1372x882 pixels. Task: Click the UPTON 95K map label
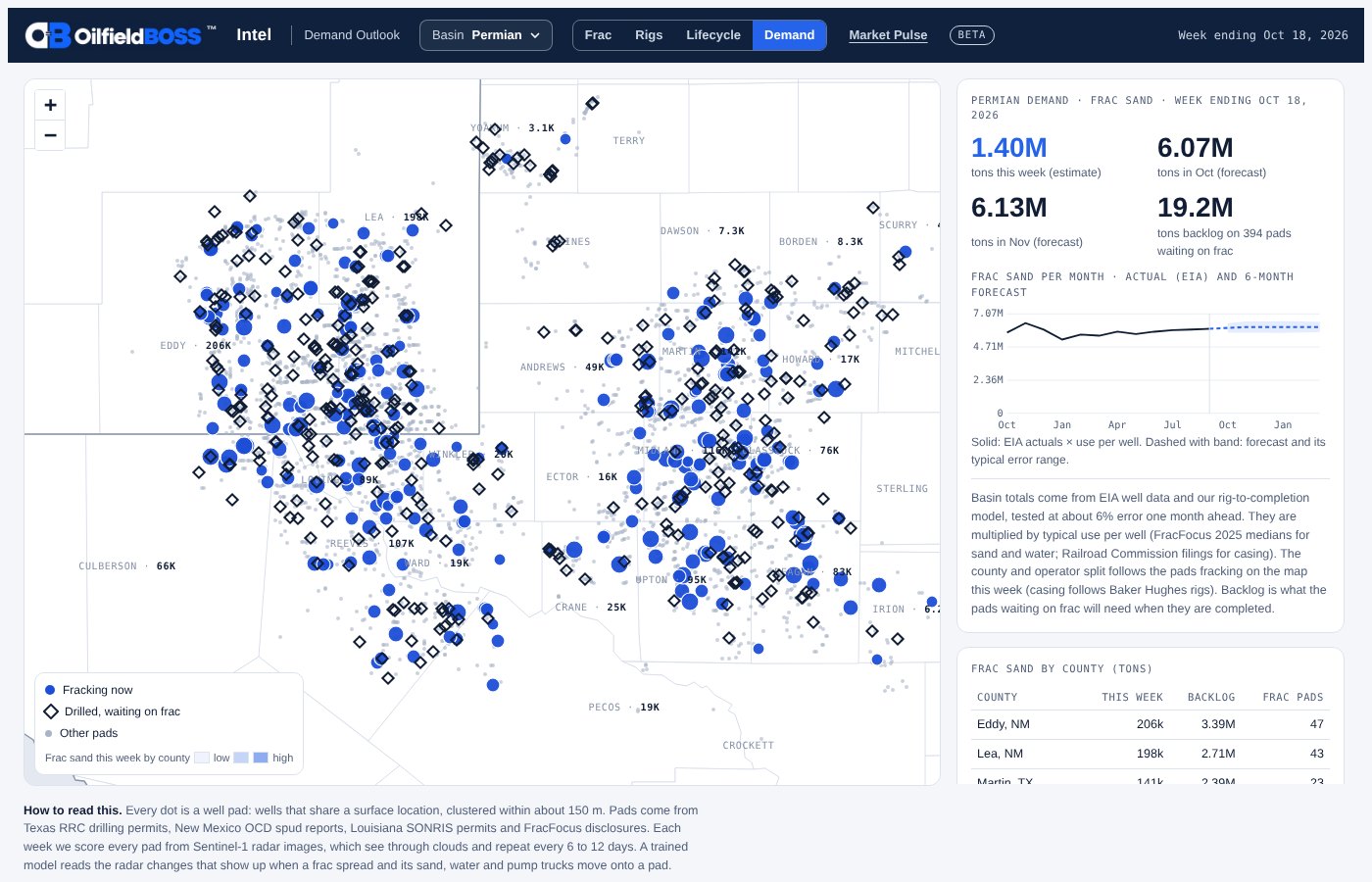(671, 580)
